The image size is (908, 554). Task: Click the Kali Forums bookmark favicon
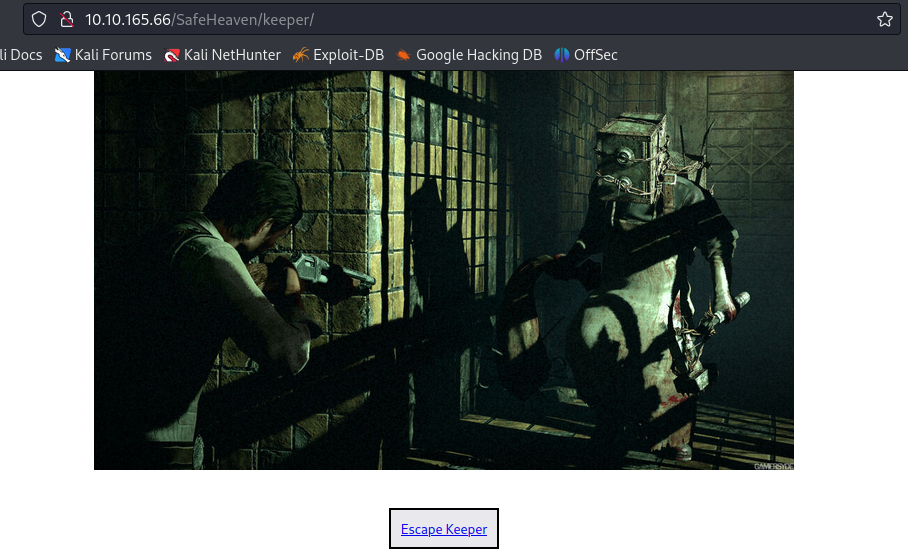pyautogui.click(x=63, y=55)
